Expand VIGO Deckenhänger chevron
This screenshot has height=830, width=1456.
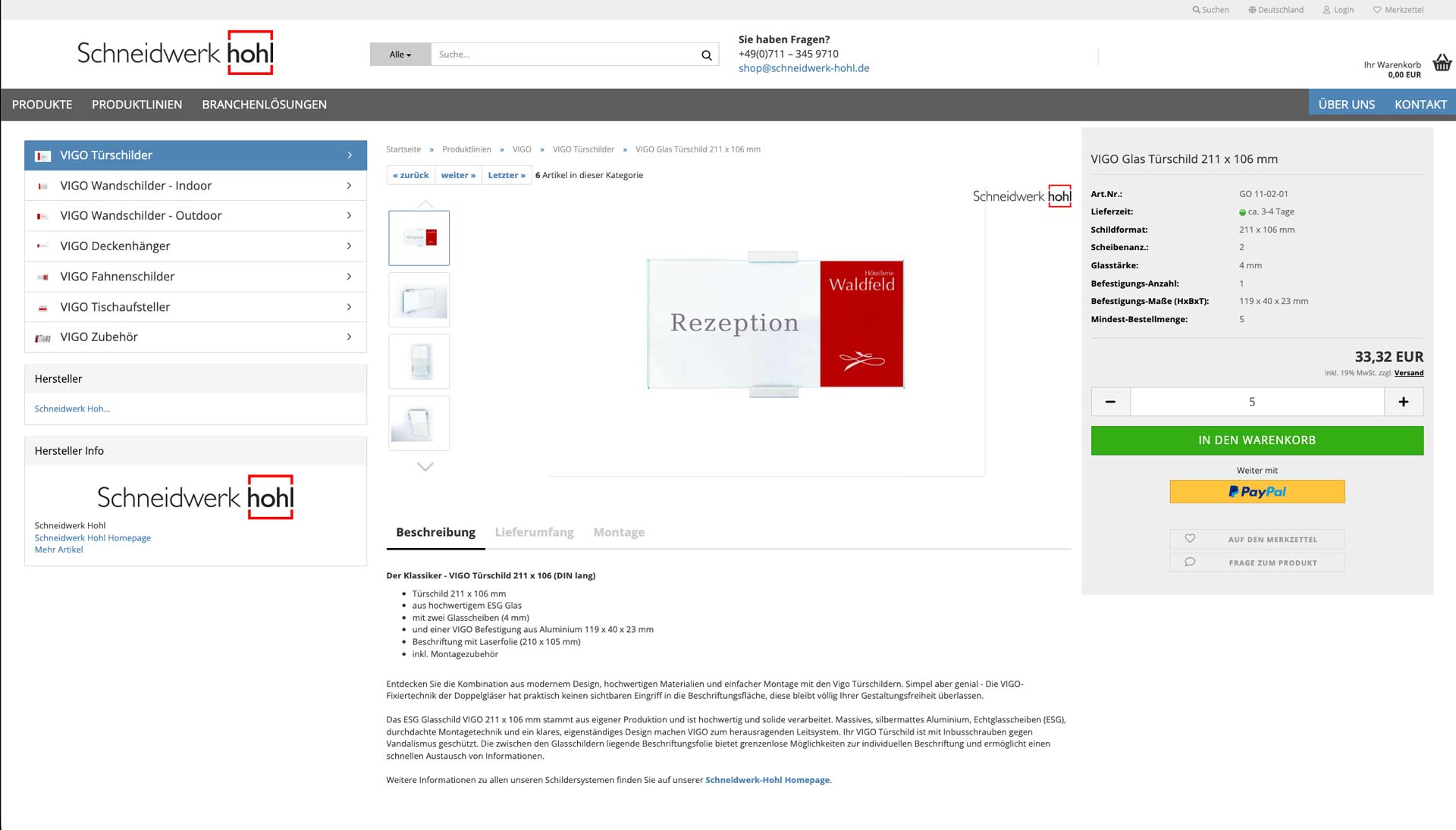tap(350, 246)
